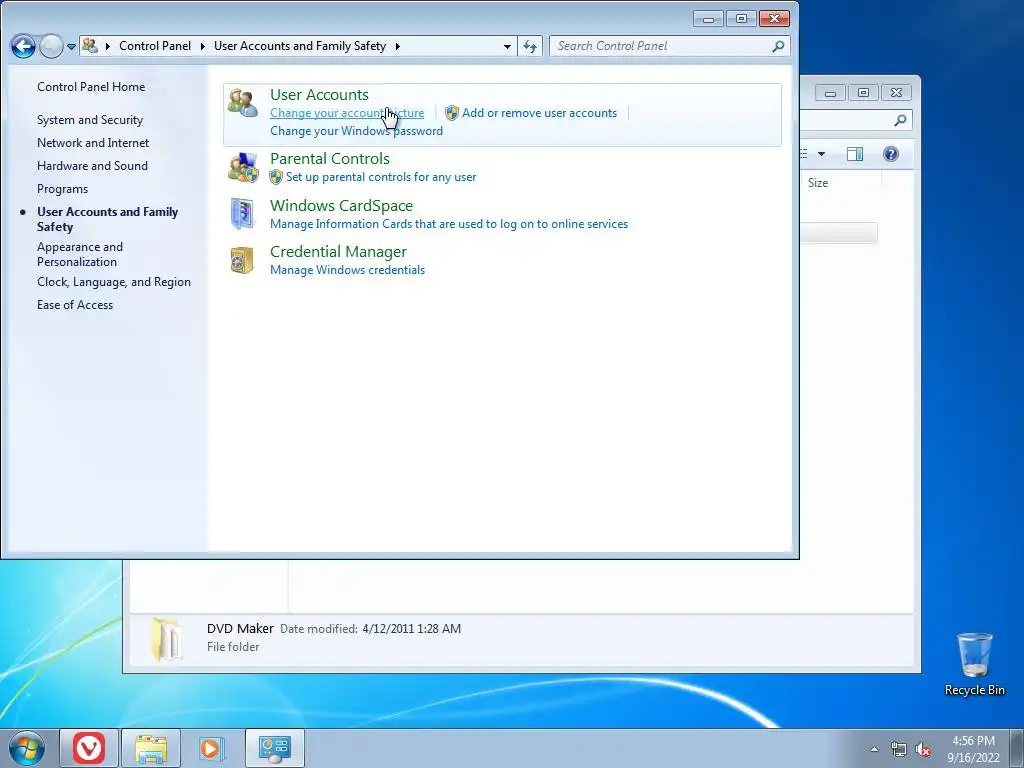Expand the arrow after Control Panel breadcrumb

(x=202, y=46)
